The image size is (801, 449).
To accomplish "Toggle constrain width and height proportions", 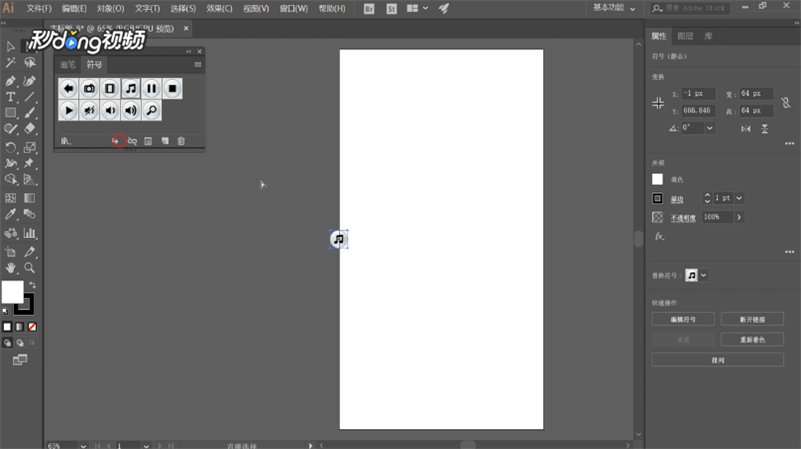I will (786, 103).
